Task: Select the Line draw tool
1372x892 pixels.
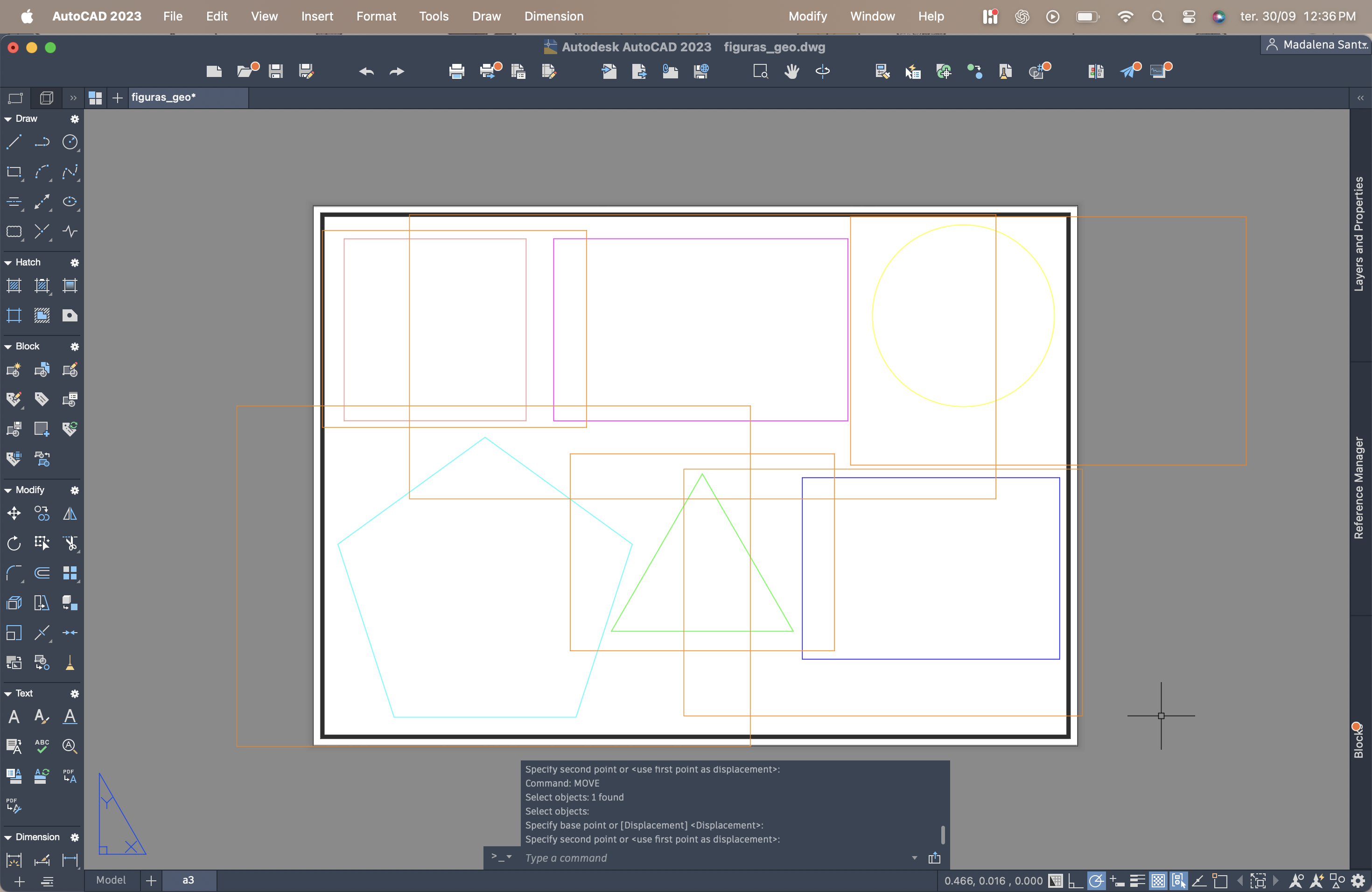Action: click(14, 142)
